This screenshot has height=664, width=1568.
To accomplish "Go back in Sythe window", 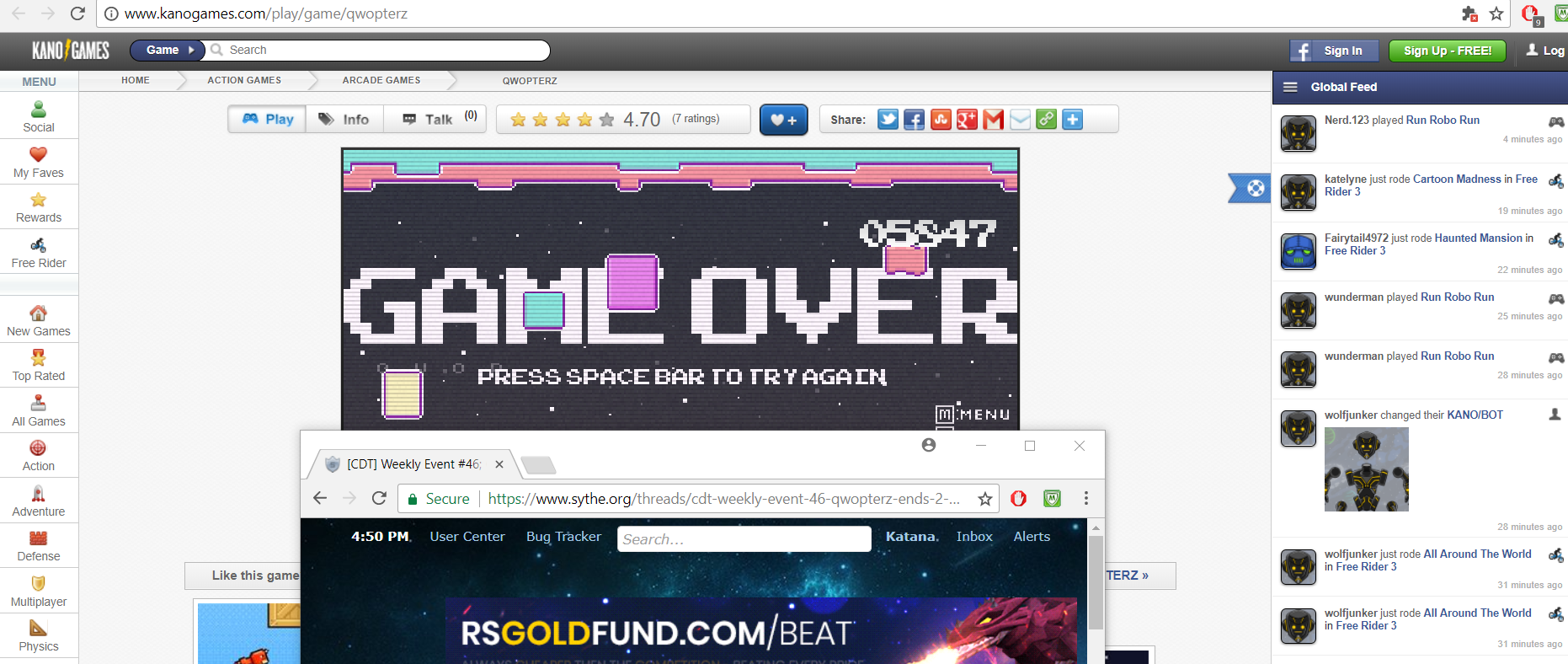I will coord(320,498).
